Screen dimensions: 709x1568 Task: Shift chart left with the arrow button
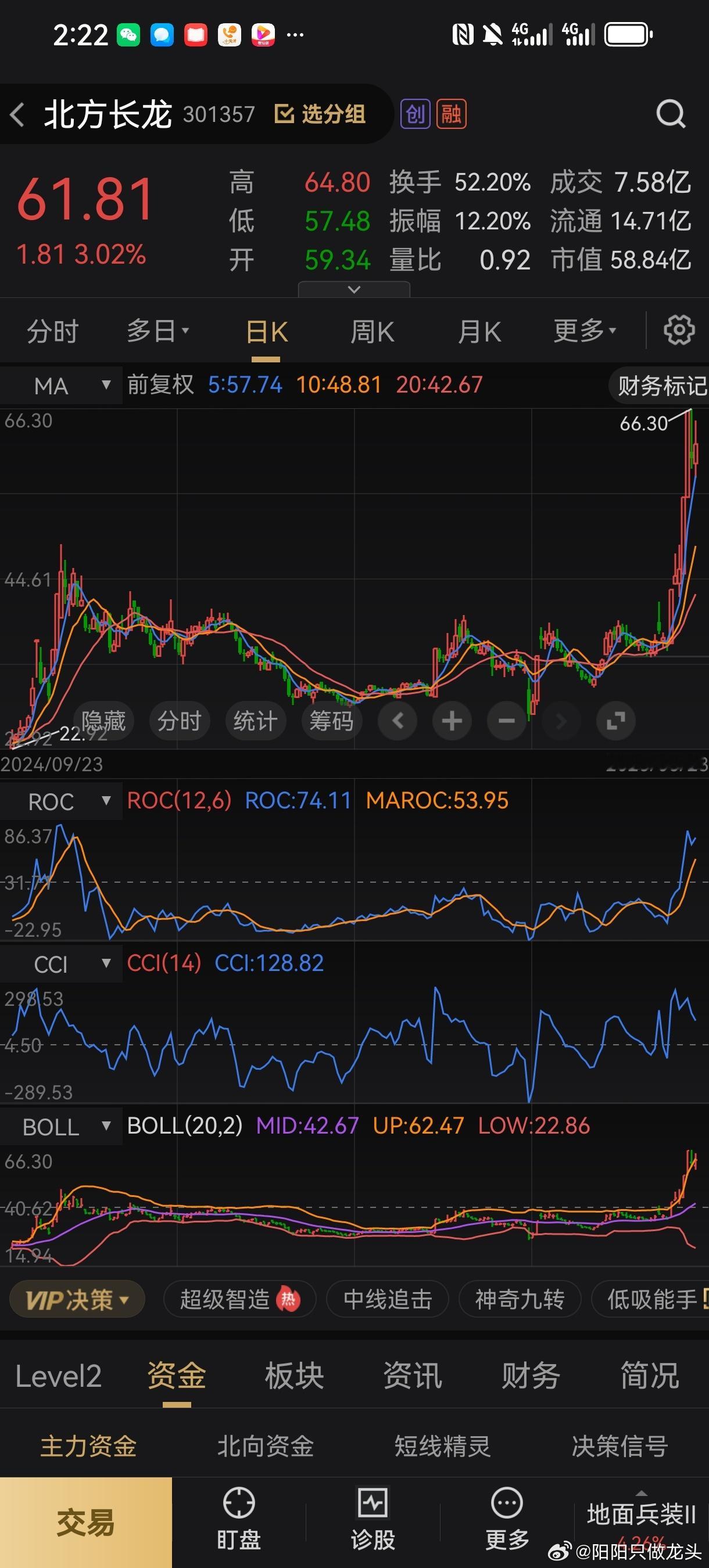397,721
